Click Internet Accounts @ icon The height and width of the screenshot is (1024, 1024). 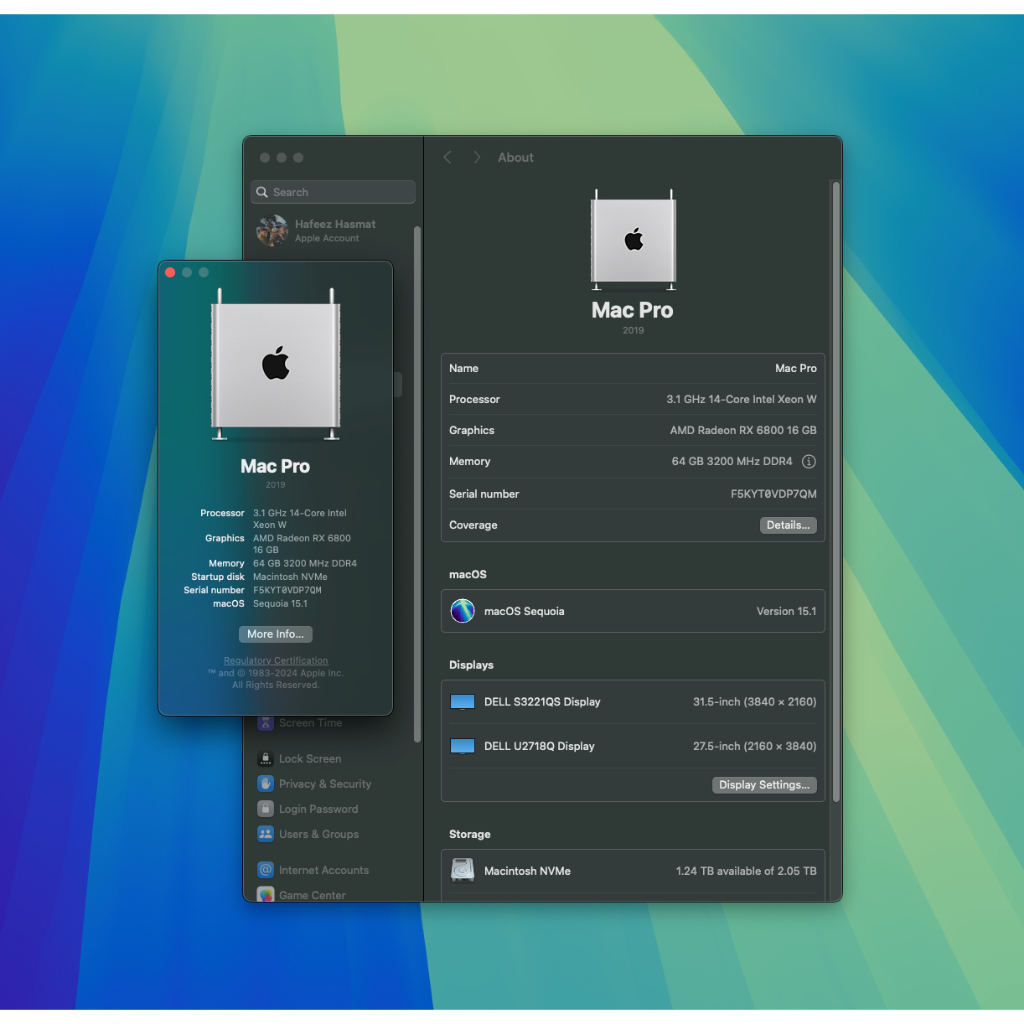pos(265,870)
